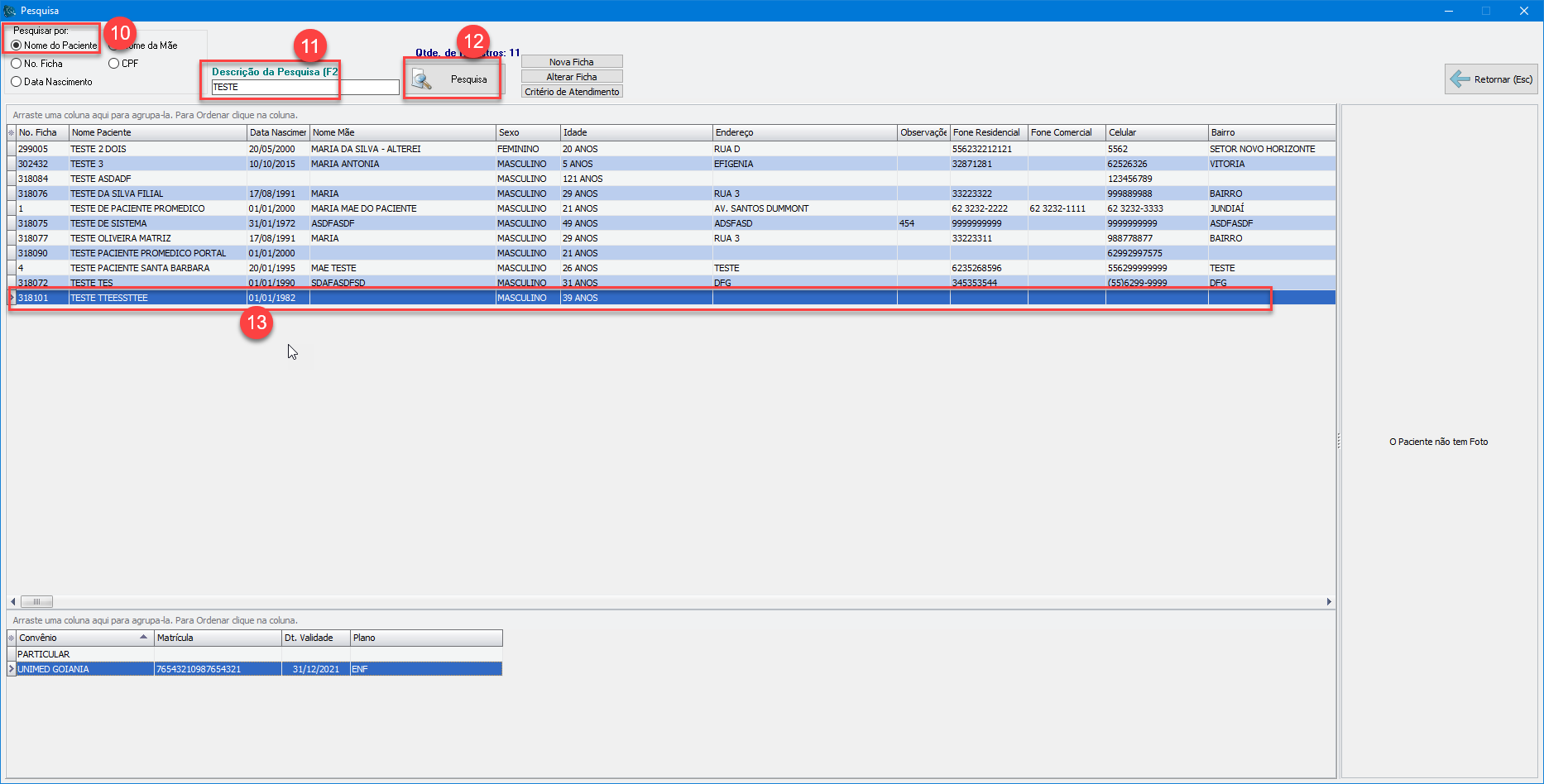Open Nova Ficha
1544x784 pixels.
pyautogui.click(x=571, y=62)
